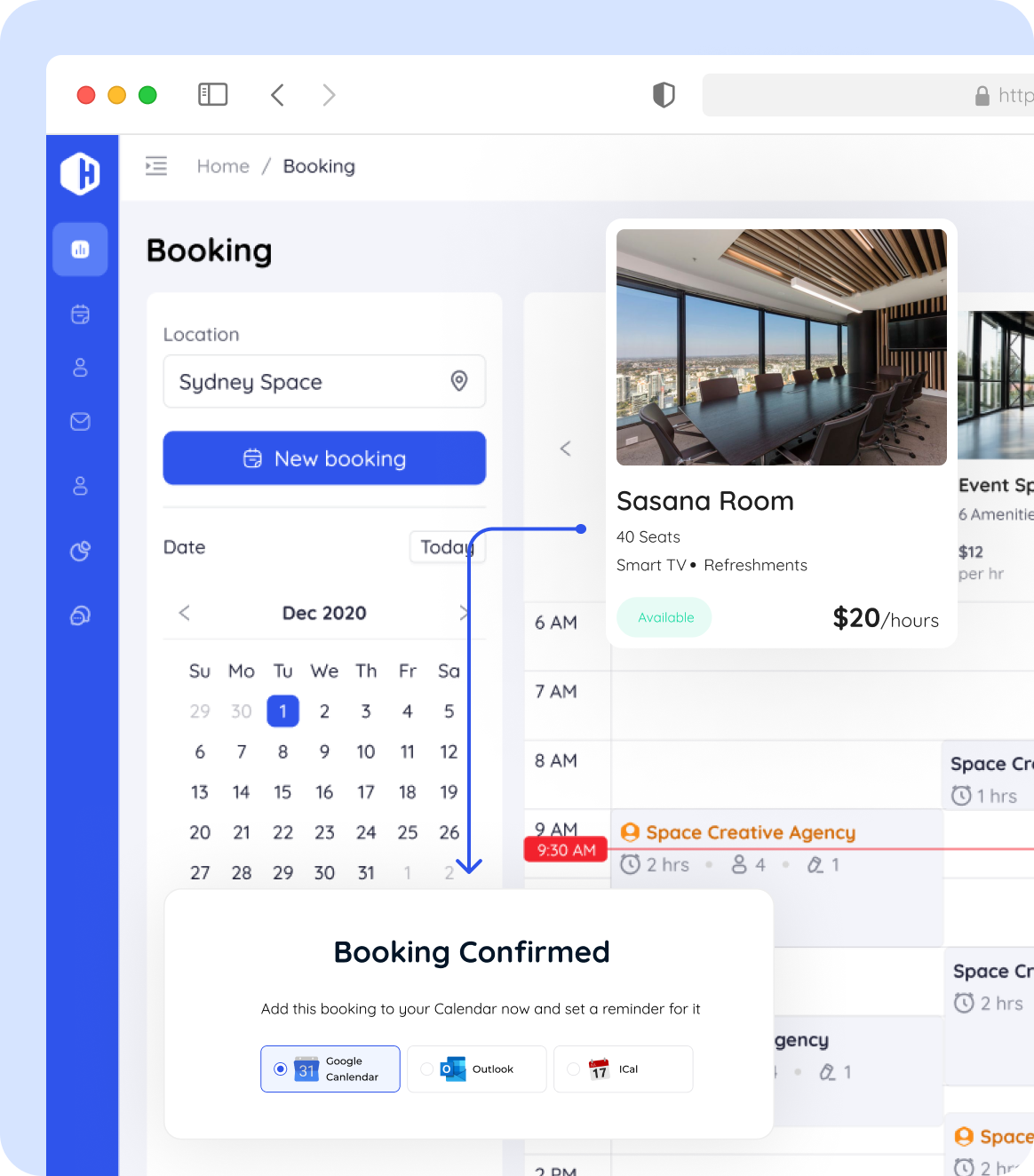Click the pie chart analytics sidebar icon
This screenshot has height=1176, width=1034.
[80, 552]
